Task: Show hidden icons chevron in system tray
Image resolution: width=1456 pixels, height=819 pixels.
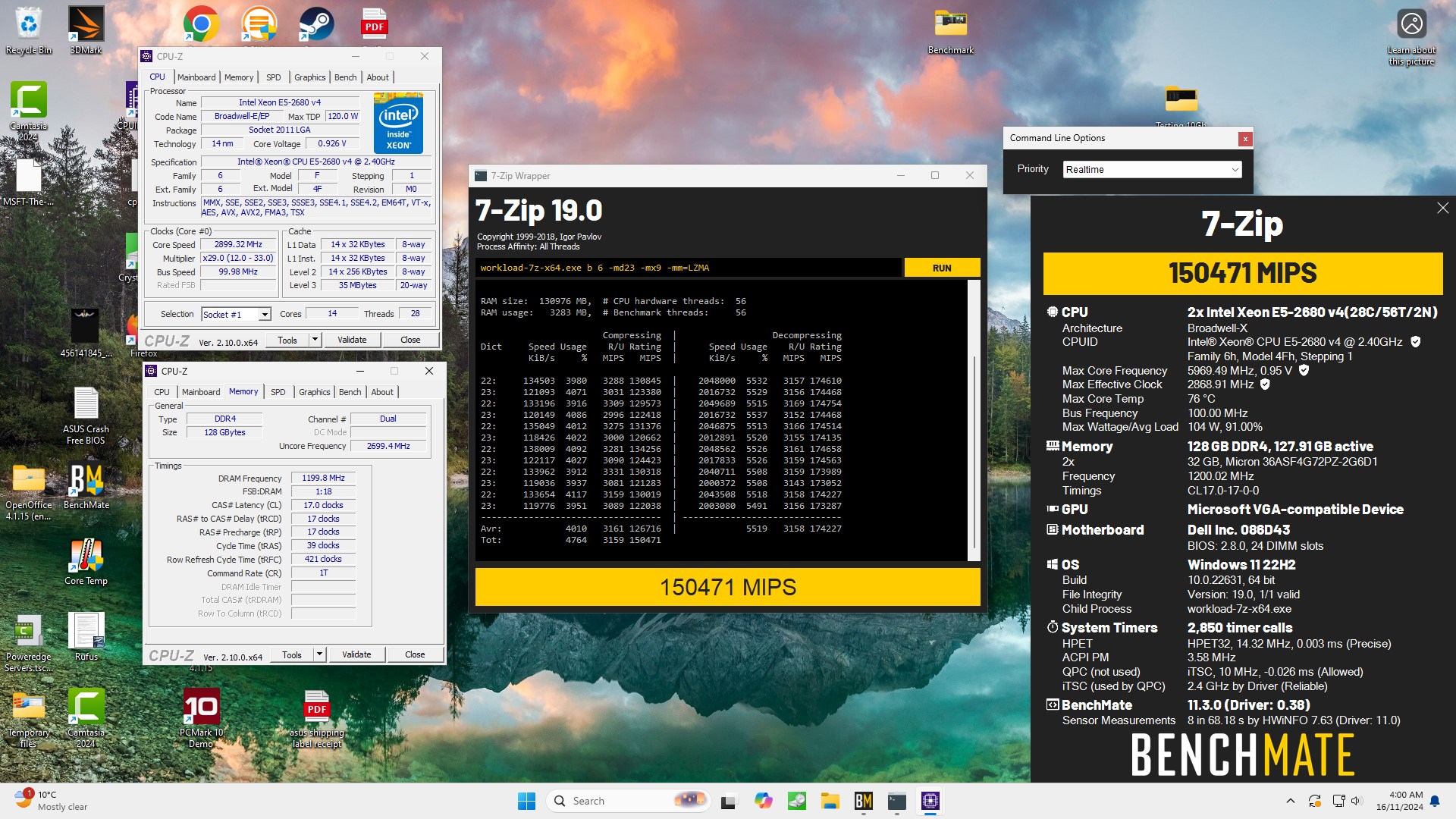Action: (1290, 801)
